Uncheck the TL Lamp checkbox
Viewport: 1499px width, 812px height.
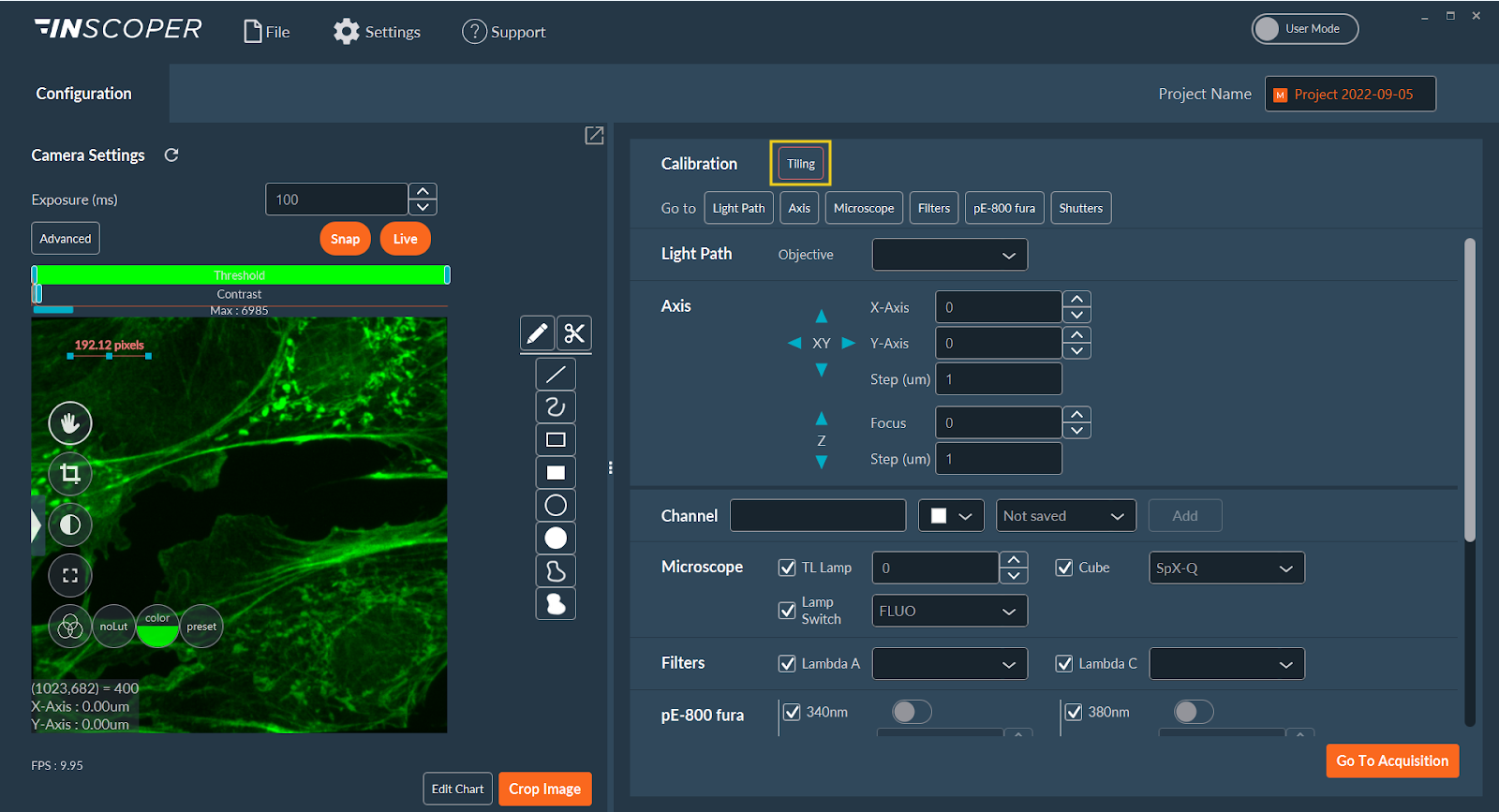pyautogui.click(x=787, y=568)
